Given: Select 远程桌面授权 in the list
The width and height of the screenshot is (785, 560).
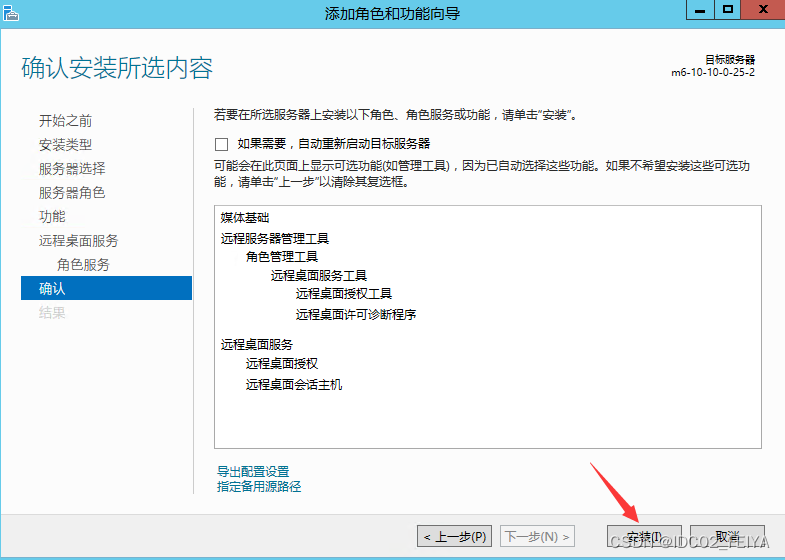Looking at the screenshot, I should pos(282,363).
